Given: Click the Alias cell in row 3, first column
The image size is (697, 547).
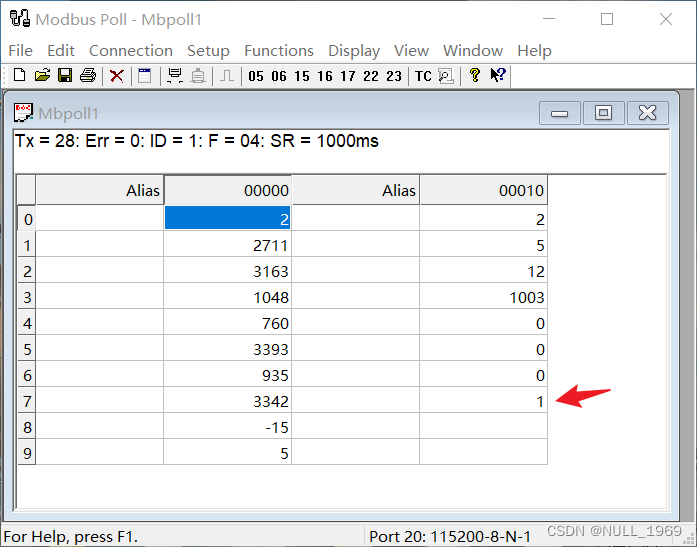Looking at the screenshot, I should click(x=100, y=296).
